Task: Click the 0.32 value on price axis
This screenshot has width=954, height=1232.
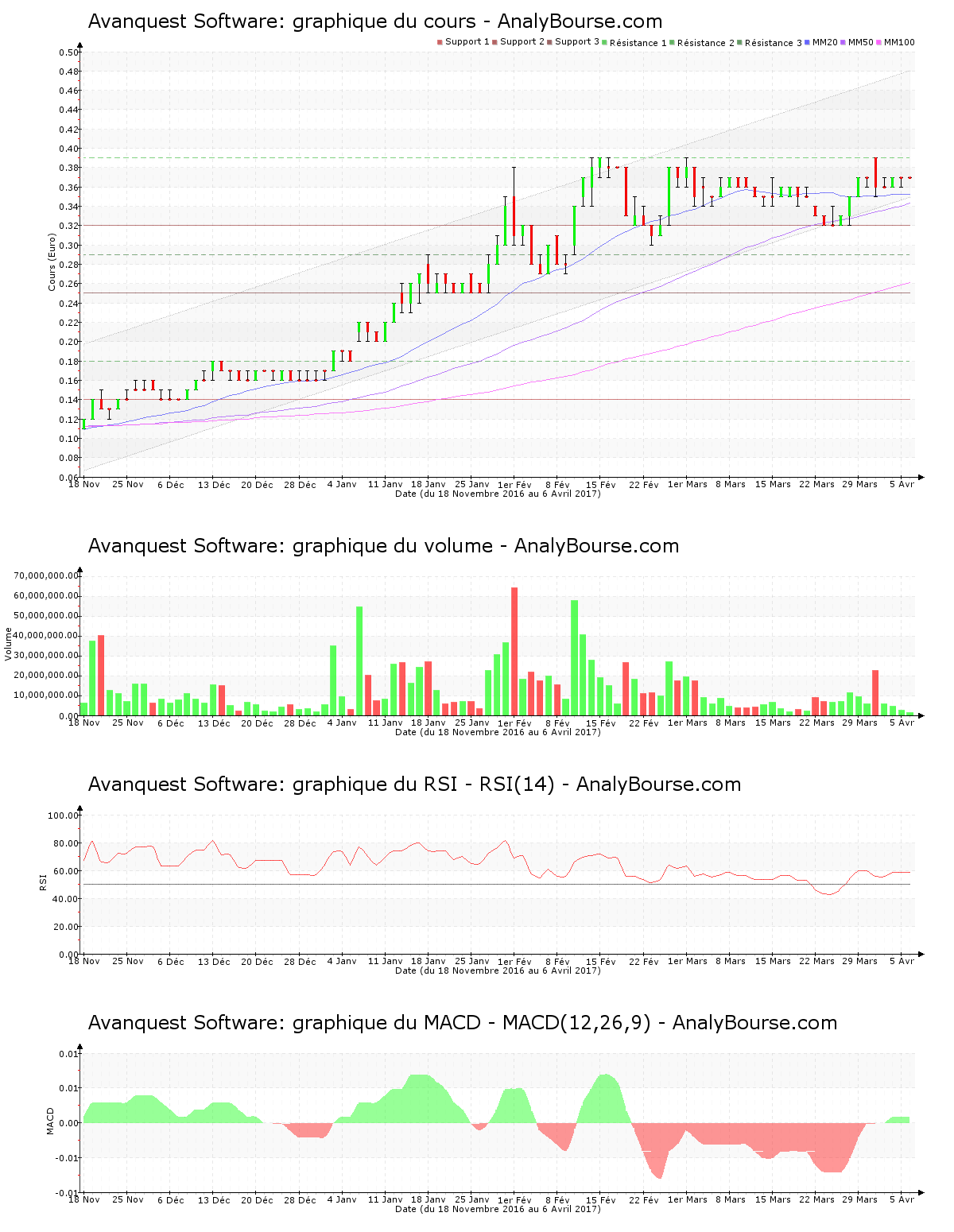Action: (68, 226)
